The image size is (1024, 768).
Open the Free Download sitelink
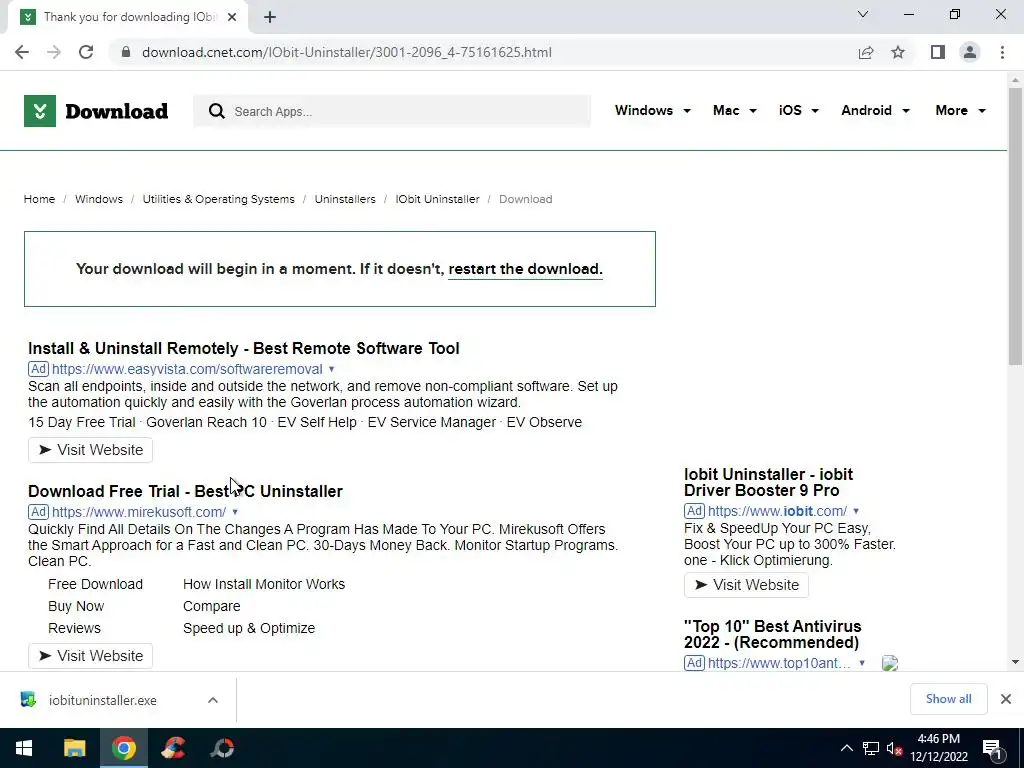(95, 584)
